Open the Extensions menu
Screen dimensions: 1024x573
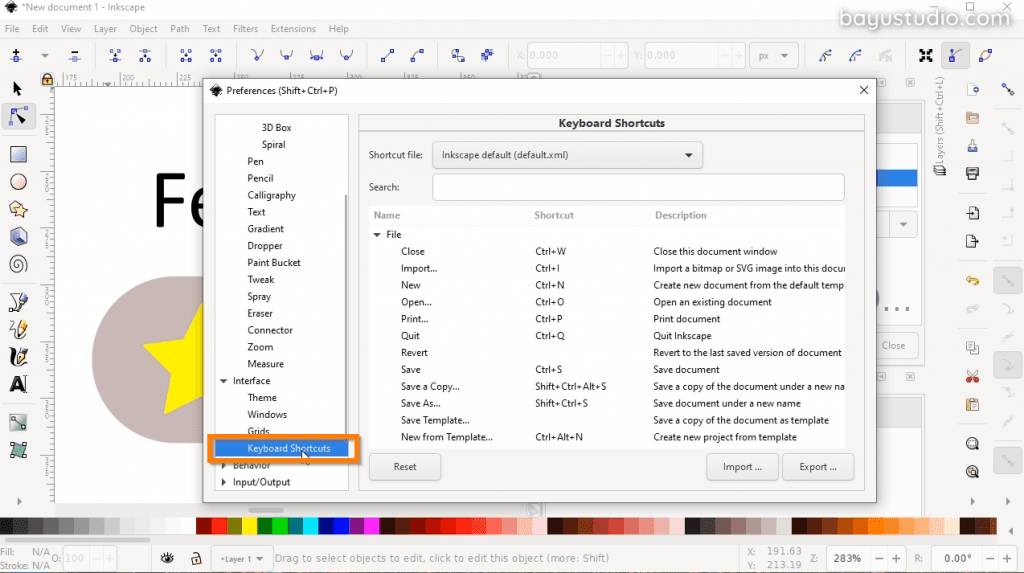tap(293, 29)
